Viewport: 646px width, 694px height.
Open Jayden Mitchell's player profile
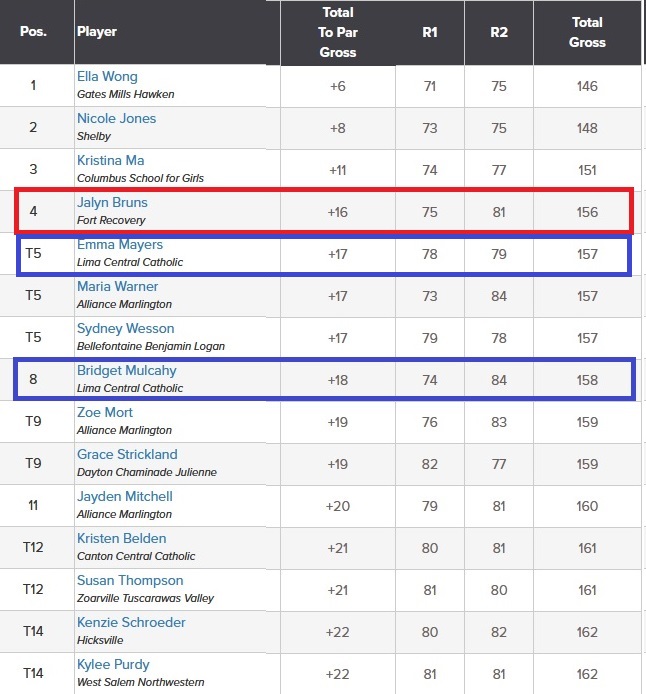coord(125,497)
